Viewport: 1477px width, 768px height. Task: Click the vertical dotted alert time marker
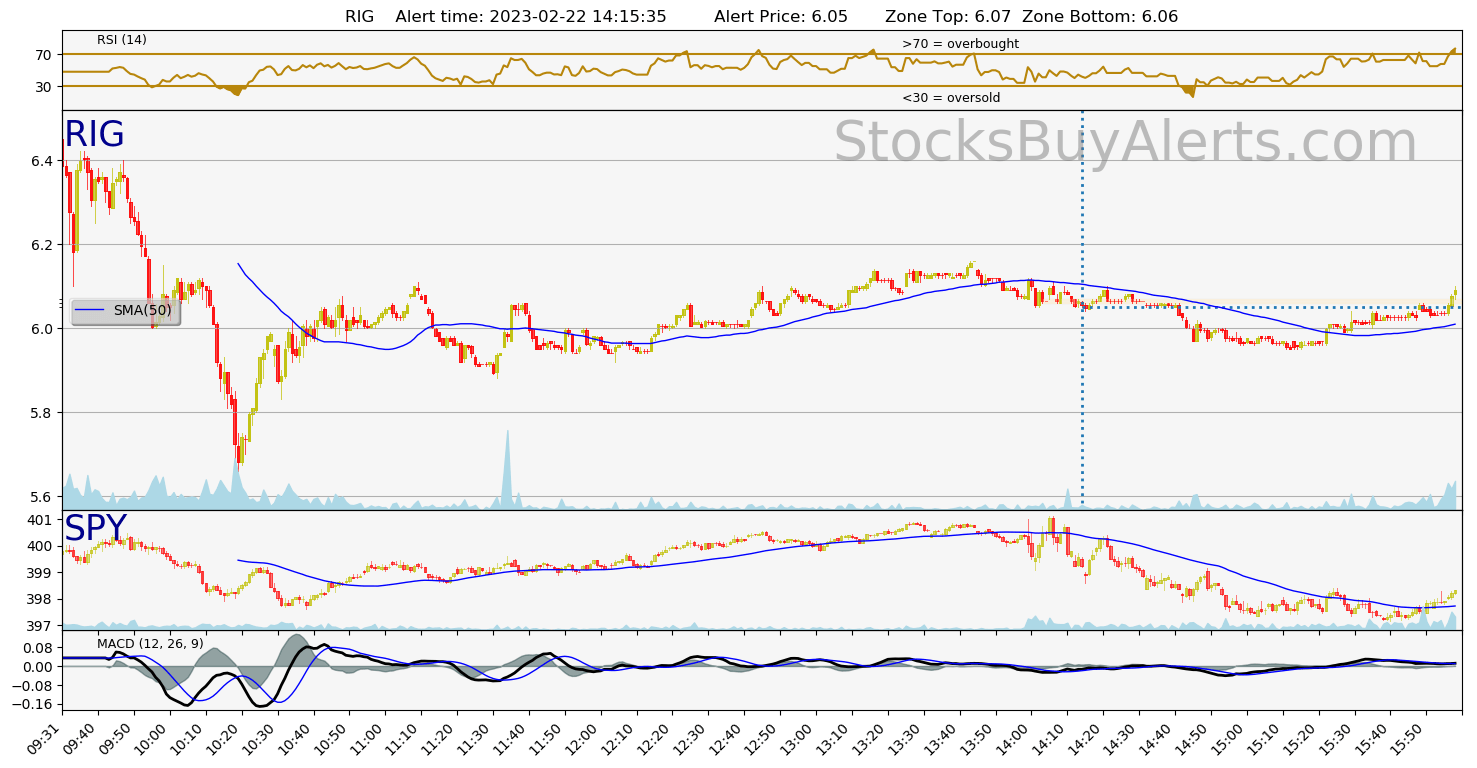click(x=1082, y=308)
